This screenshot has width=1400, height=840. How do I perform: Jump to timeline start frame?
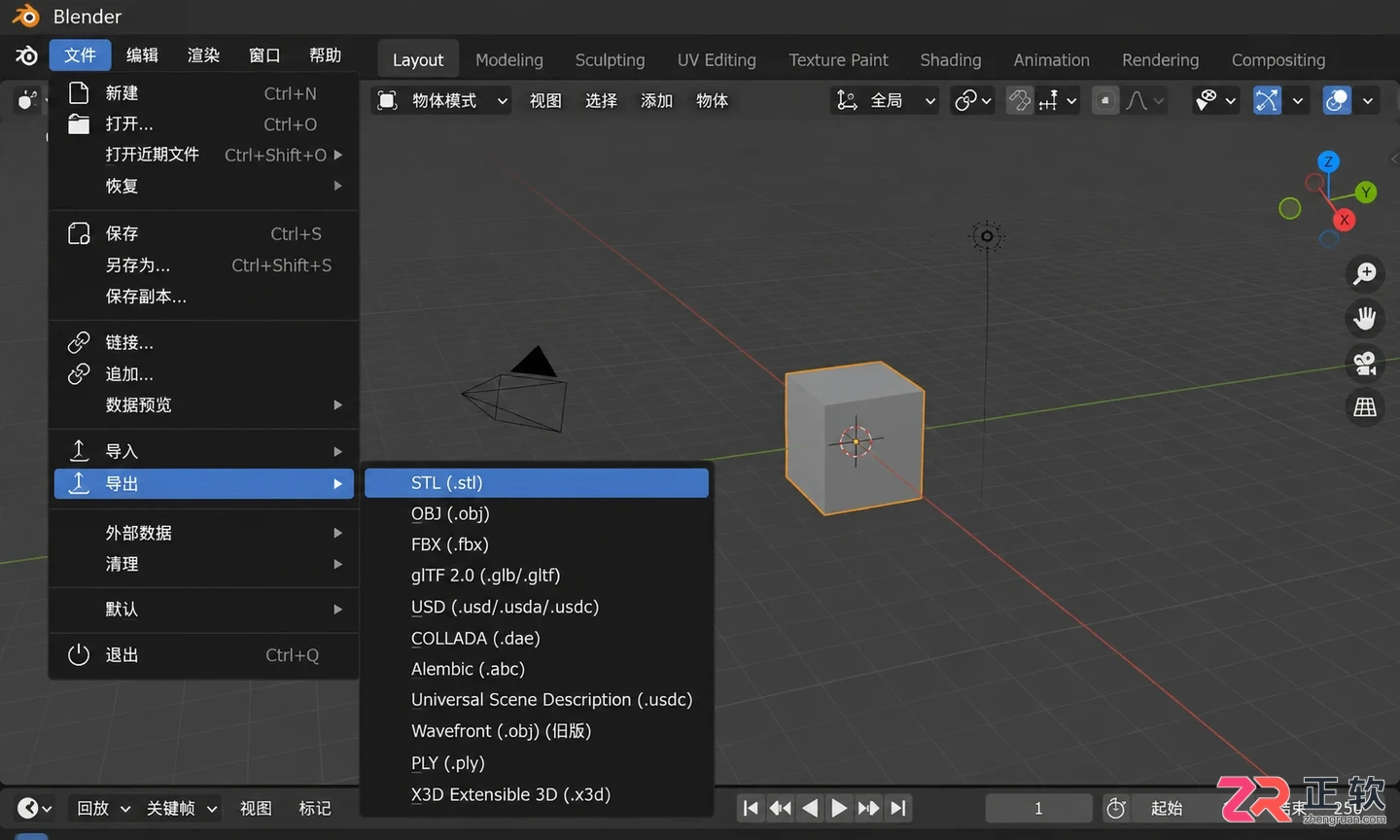pyautogui.click(x=751, y=808)
